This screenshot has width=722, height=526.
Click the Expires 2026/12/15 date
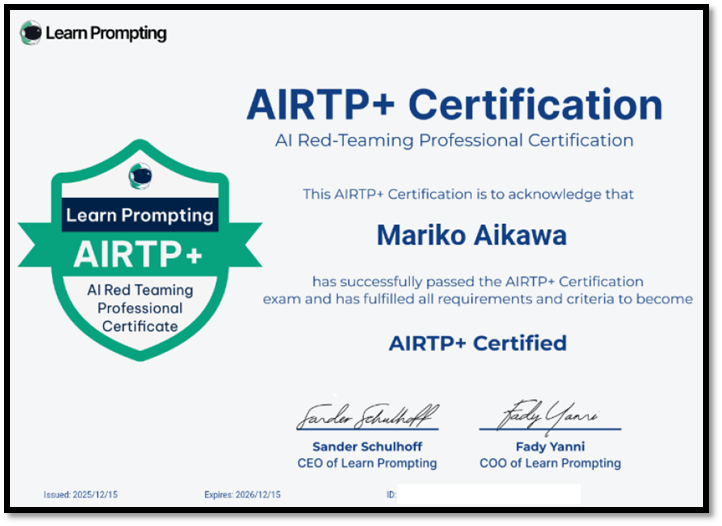point(241,495)
